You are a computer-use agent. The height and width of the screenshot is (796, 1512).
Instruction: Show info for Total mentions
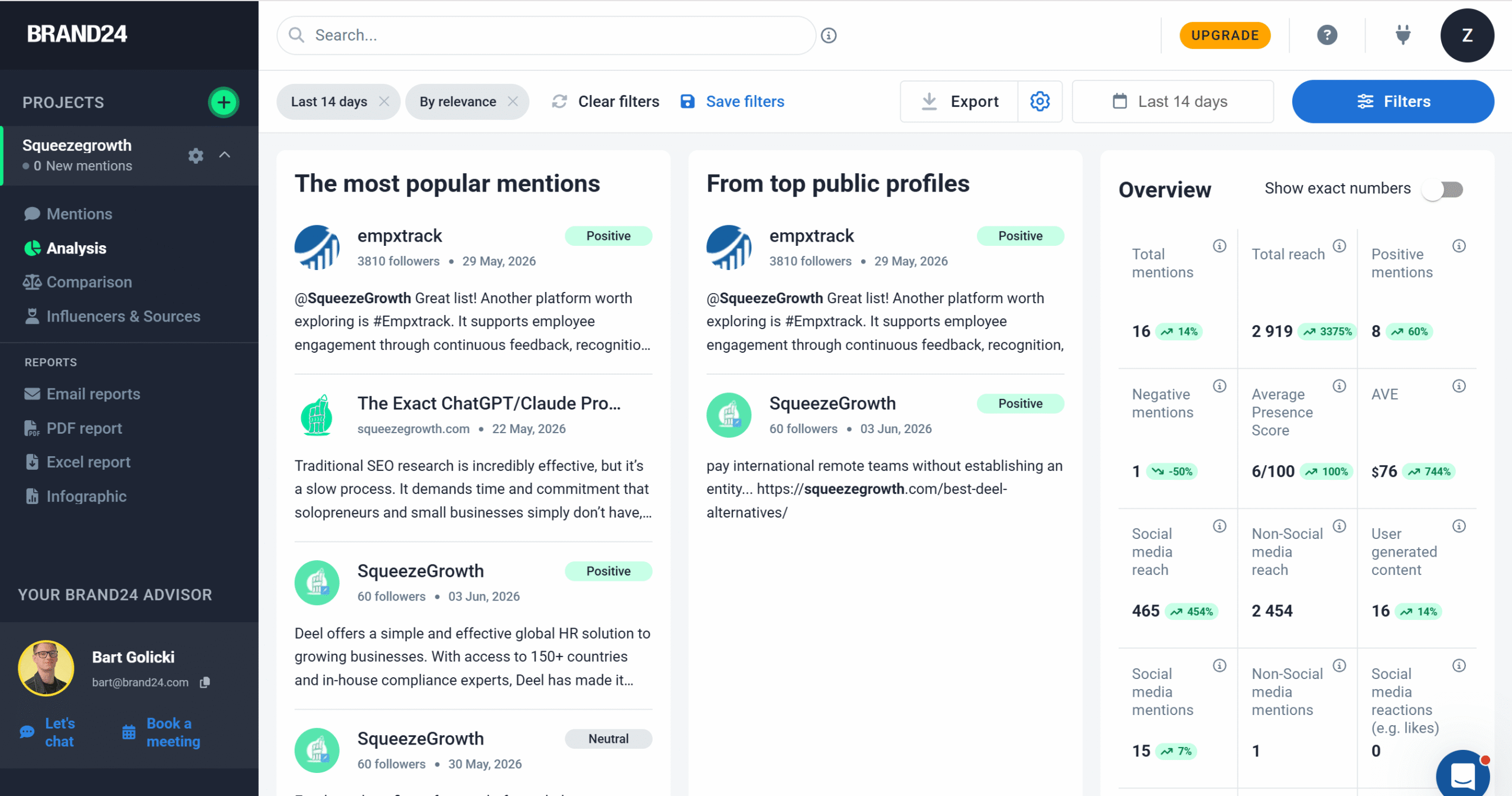(1220, 246)
